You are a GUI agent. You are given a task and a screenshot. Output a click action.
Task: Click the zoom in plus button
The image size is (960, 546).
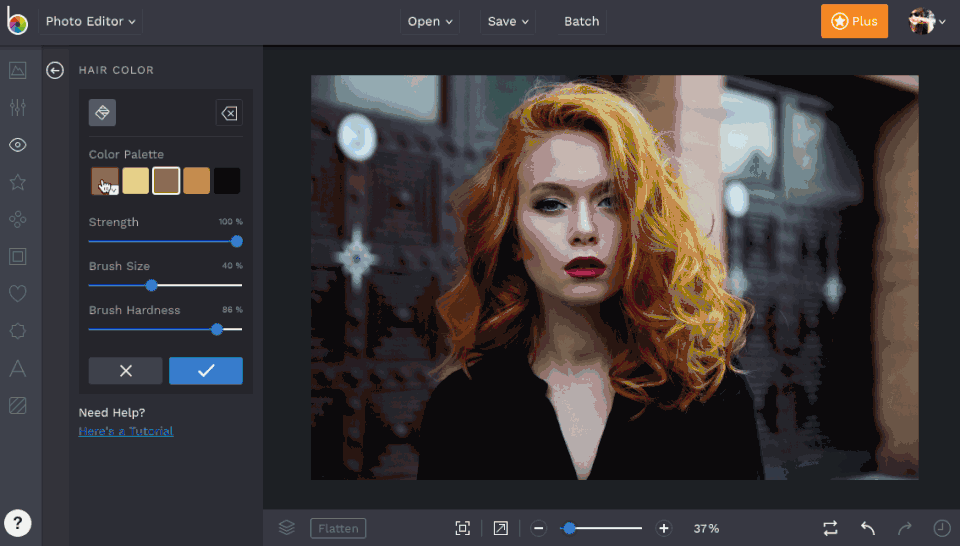(x=663, y=528)
